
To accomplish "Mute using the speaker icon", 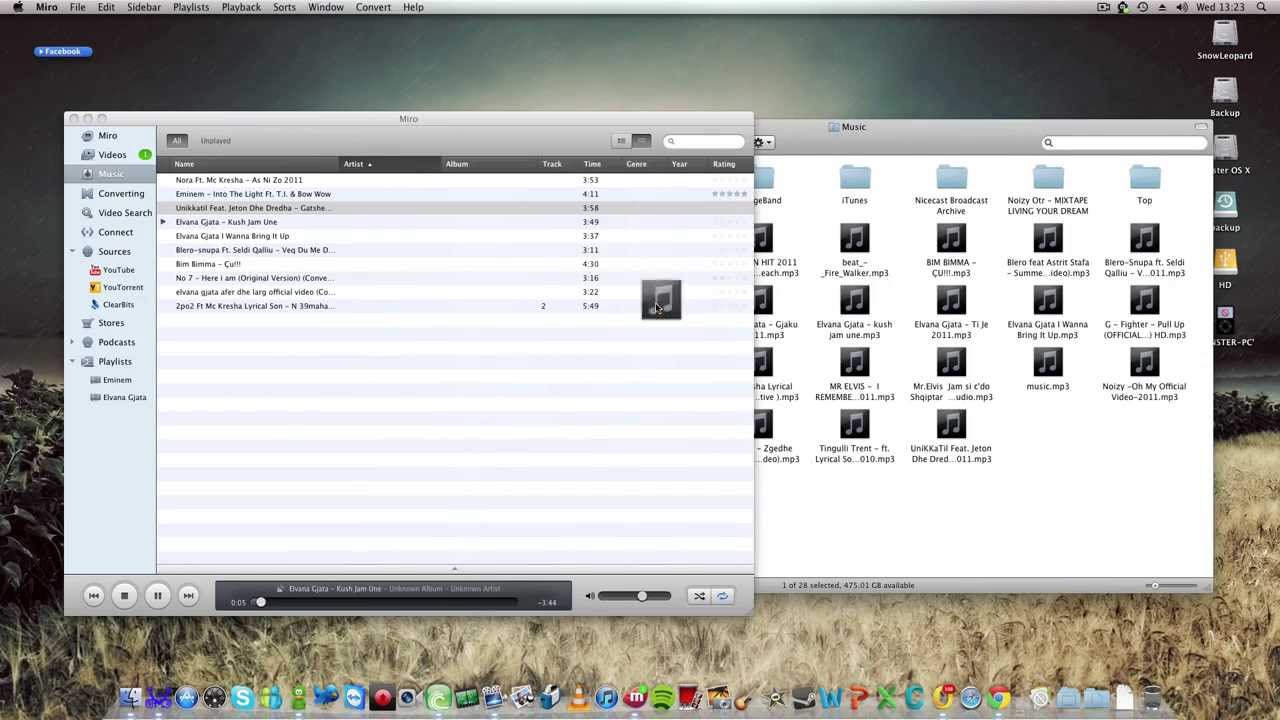I will 589,596.
